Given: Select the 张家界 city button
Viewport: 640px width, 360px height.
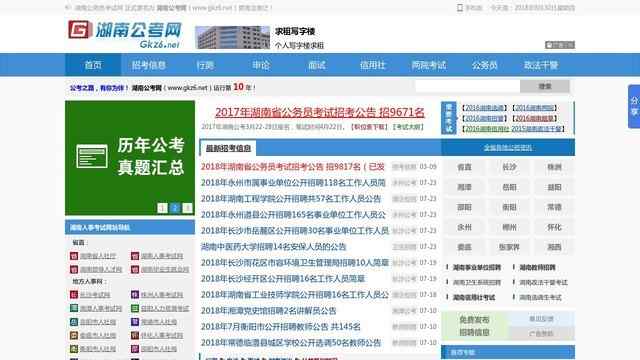Looking at the screenshot, I should click(x=509, y=247).
